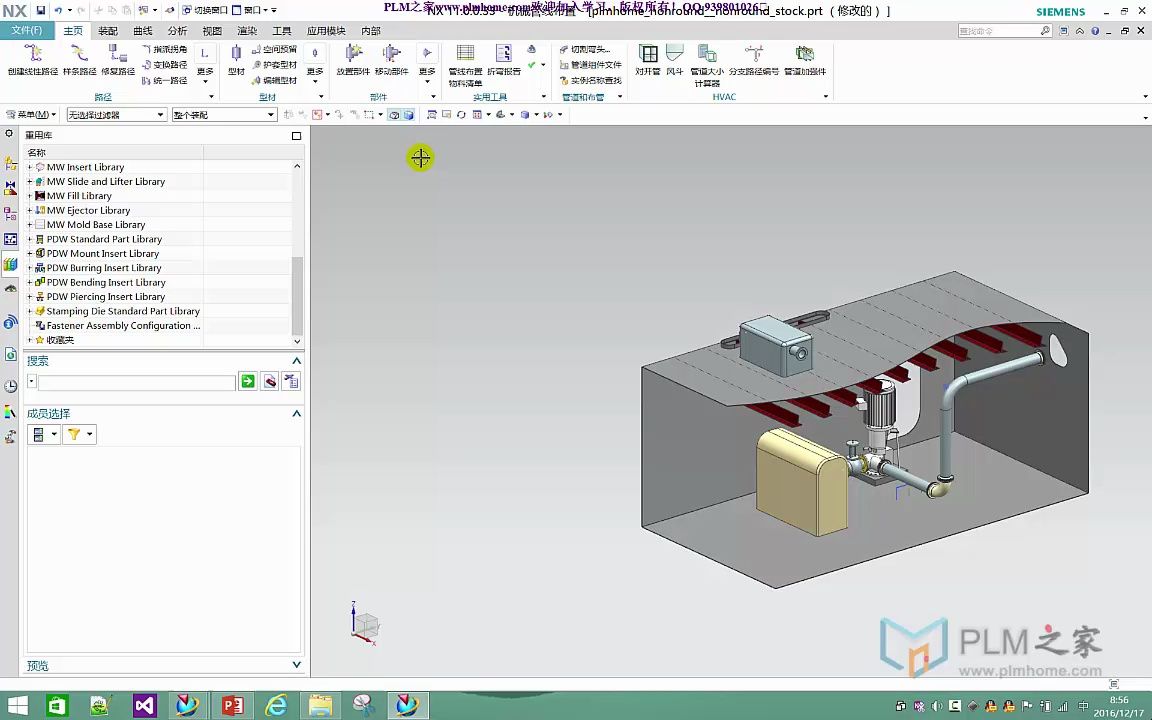Open the 整个装配 scope dropdown
1152x720 pixels.
coord(224,115)
